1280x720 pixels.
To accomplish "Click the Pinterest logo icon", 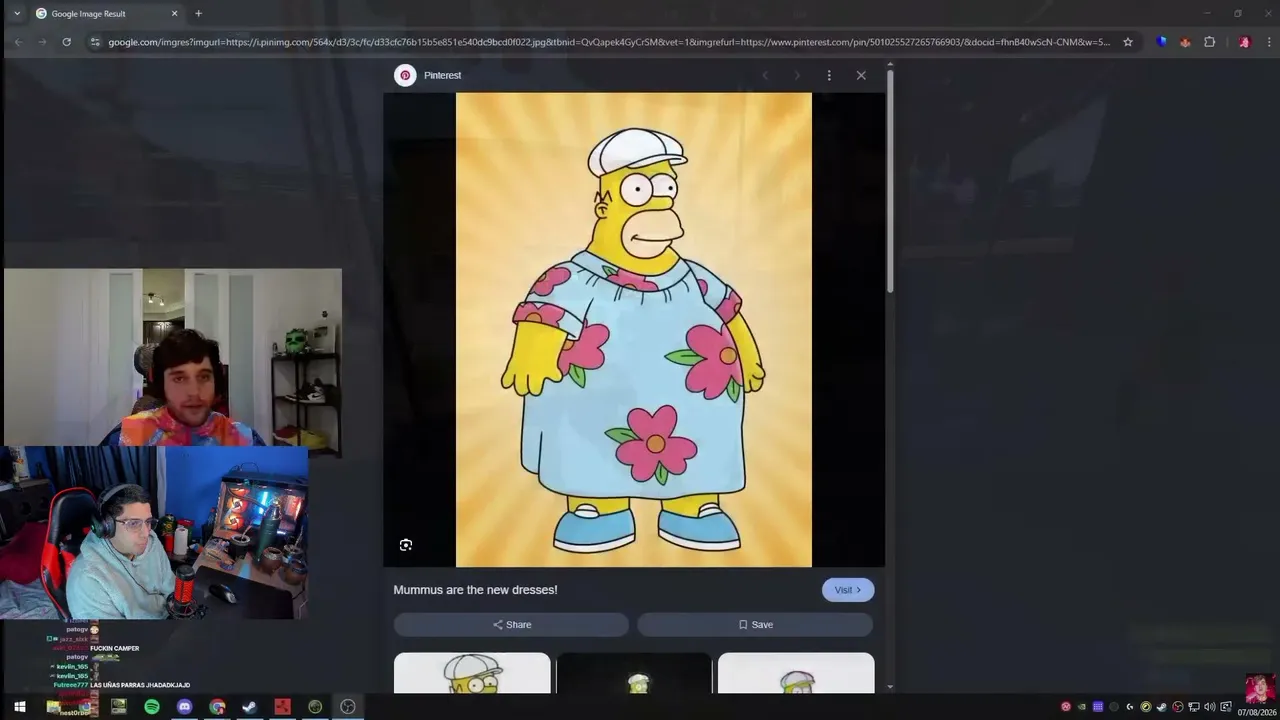I will coord(405,75).
